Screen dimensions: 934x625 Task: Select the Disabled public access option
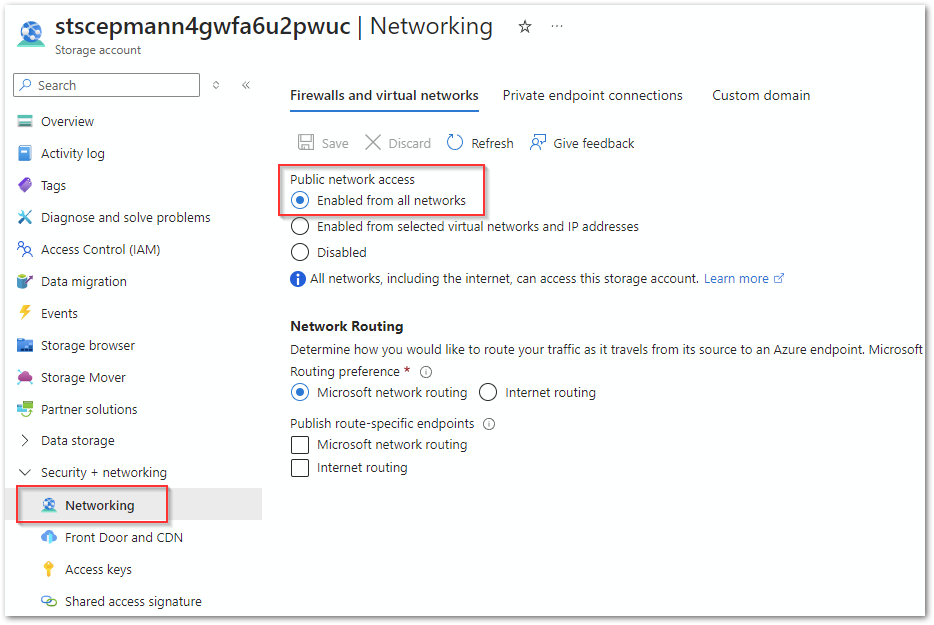point(300,252)
